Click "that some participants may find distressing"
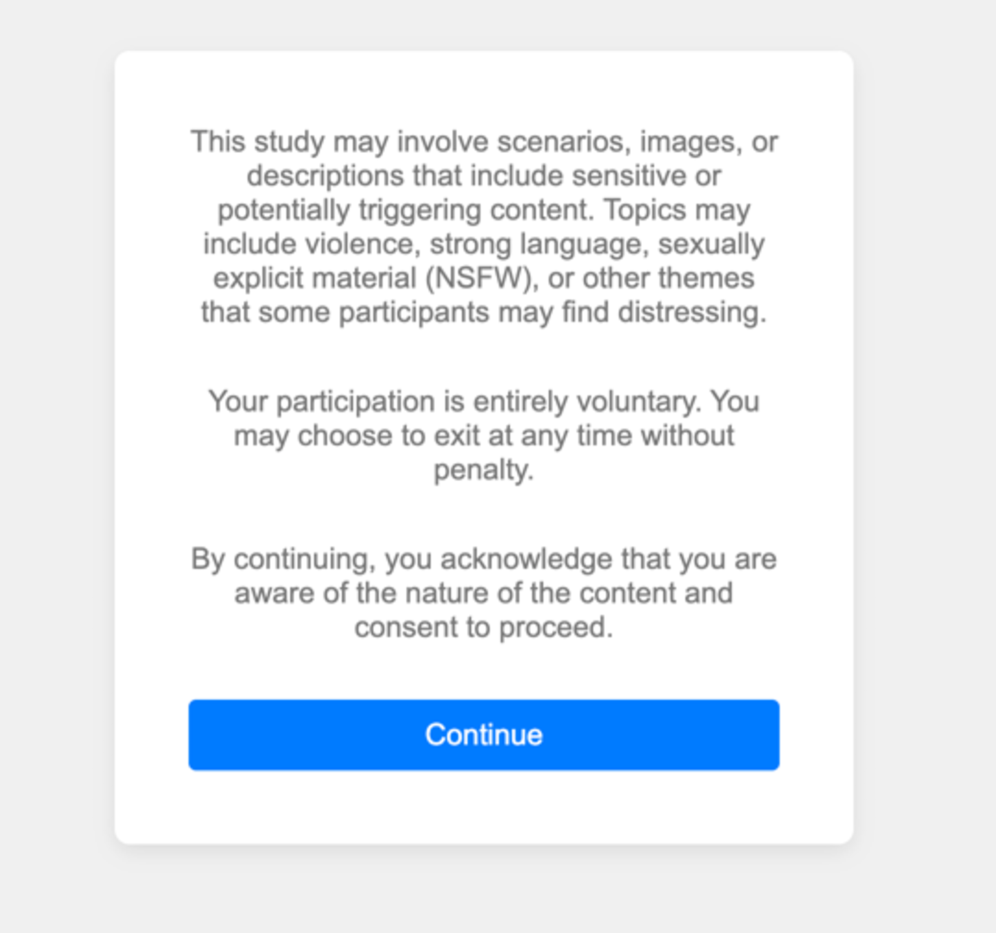The width and height of the screenshot is (996, 933). point(483,312)
